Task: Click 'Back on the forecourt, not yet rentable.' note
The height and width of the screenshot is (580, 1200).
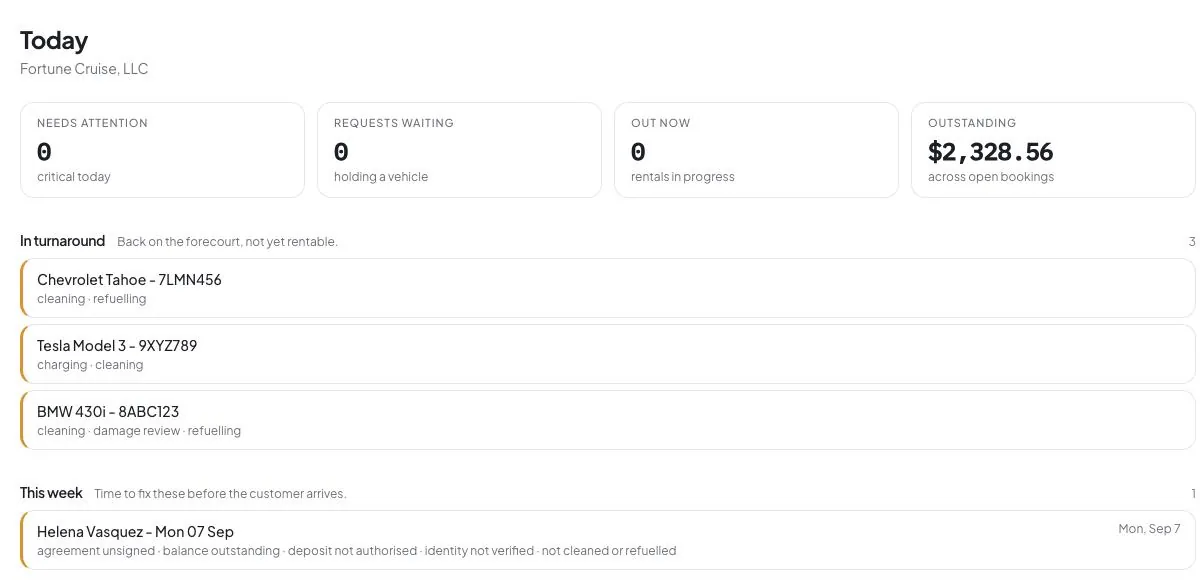Action: (227, 242)
